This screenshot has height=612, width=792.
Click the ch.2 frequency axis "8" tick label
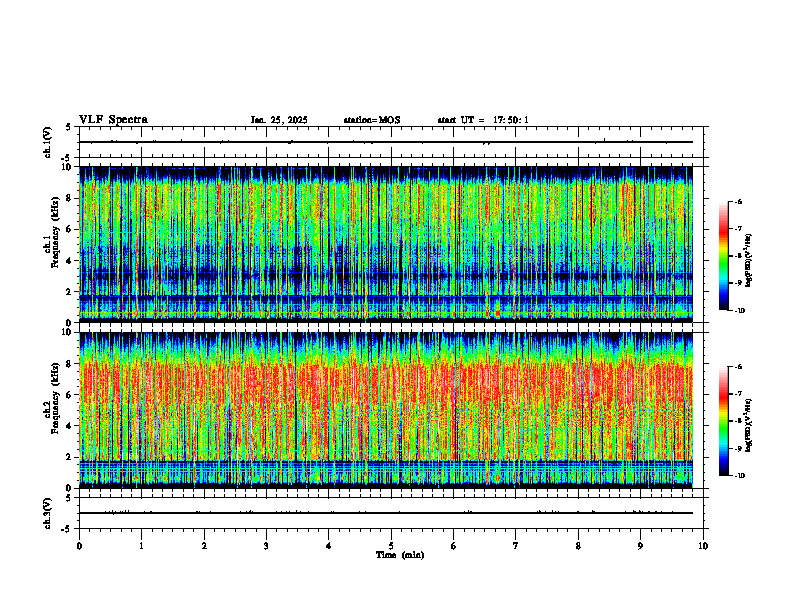tap(69, 364)
